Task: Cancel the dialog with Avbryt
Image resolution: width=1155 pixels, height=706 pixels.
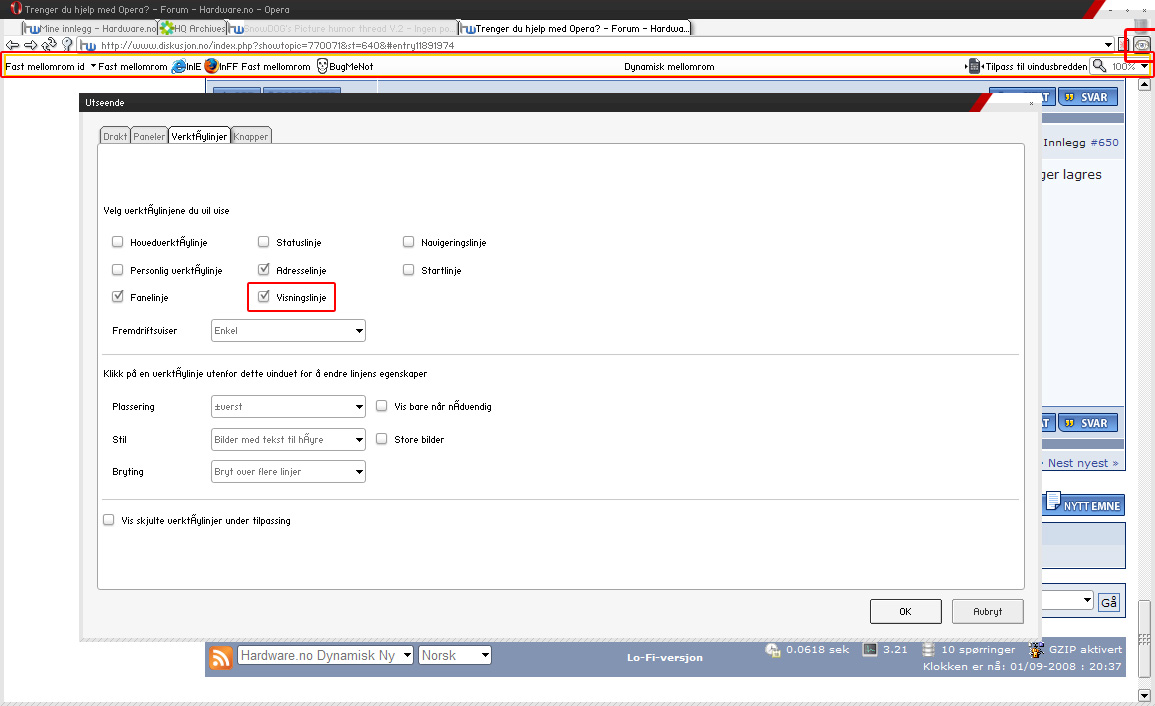Action: click(x=987, y=612)
